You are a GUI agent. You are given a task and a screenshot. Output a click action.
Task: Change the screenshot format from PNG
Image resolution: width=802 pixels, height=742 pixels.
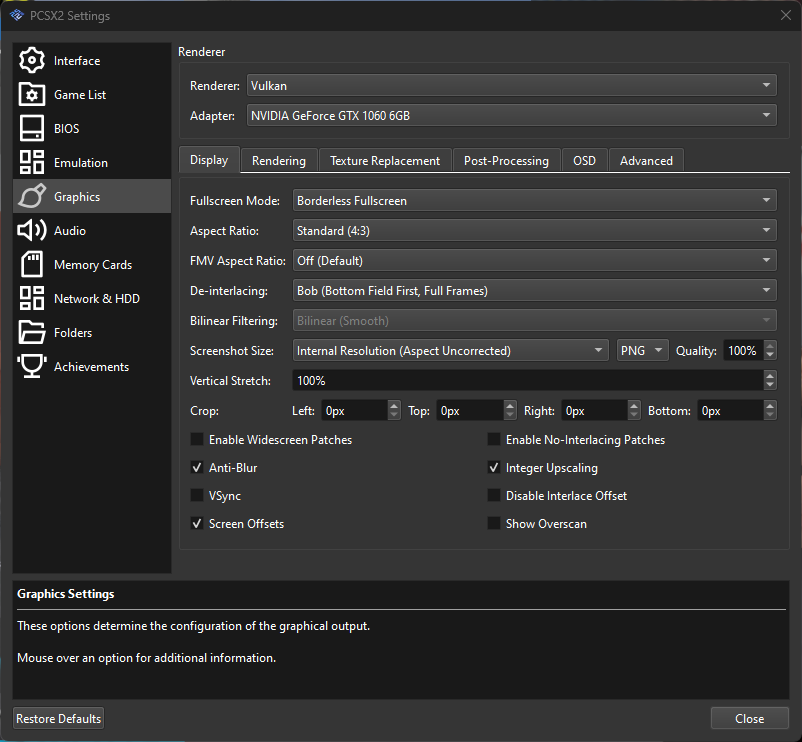pyautogui.click(x=642, y=350)
